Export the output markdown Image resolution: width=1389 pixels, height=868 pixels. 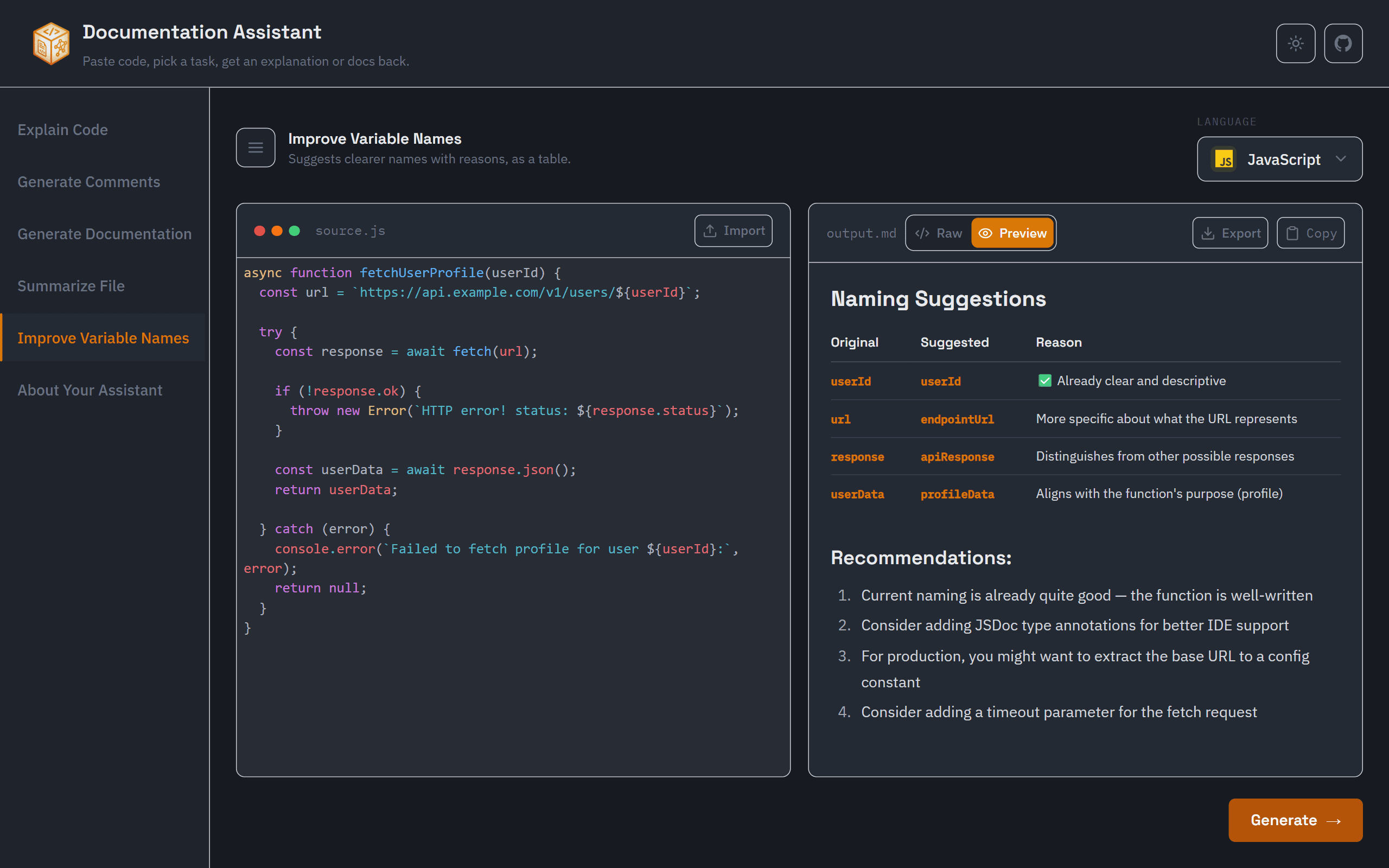(1230, 233)
